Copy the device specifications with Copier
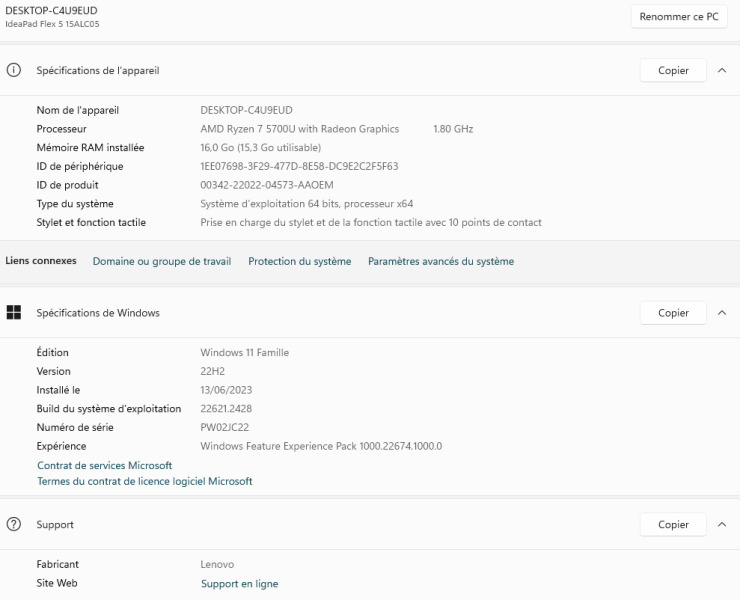Image resolution: width=740 pixels, height=600 pixels. tap(673, 70)
